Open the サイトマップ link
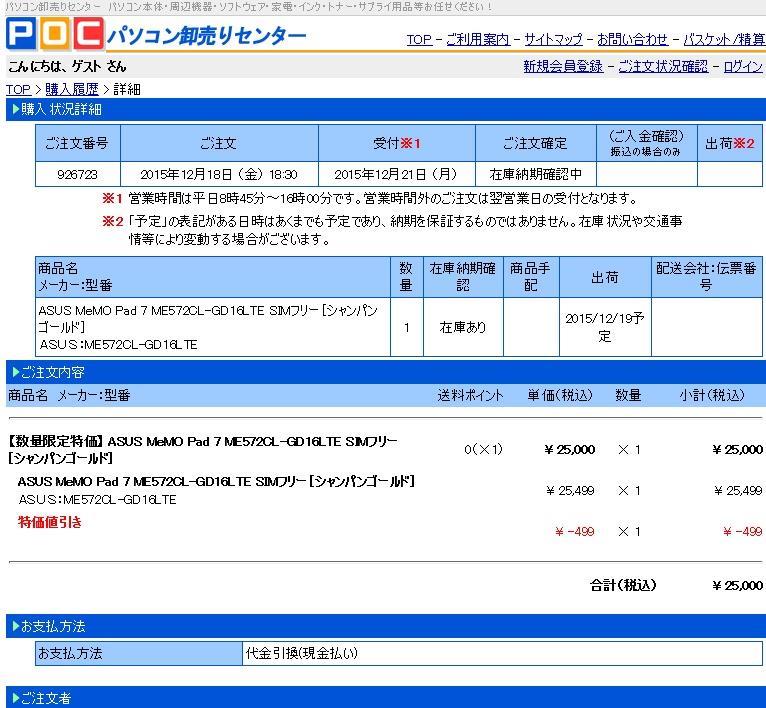 pos(553,40)
